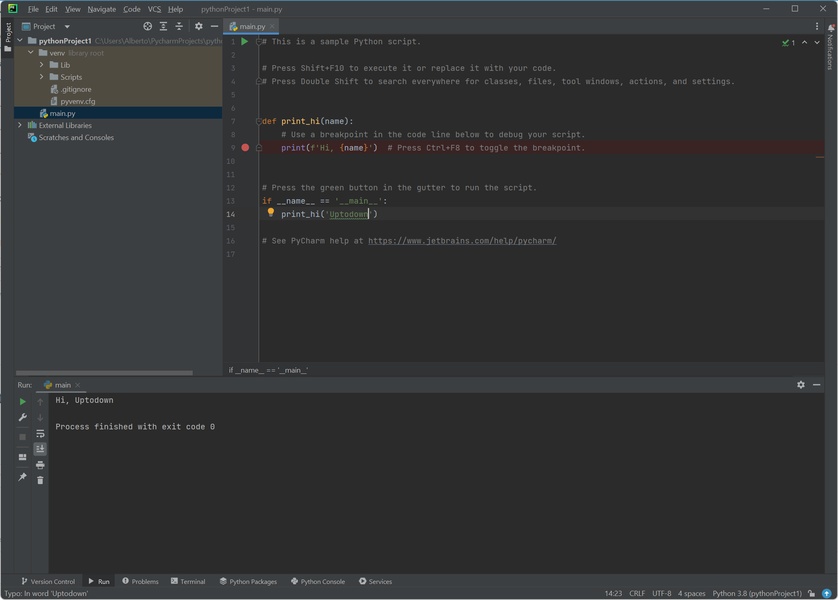The width and height of the screenshot is (838, 600).
Task: Toggle Soft-Wrap in the Run console
Action: pyautogui.click(x=40, y=434)
